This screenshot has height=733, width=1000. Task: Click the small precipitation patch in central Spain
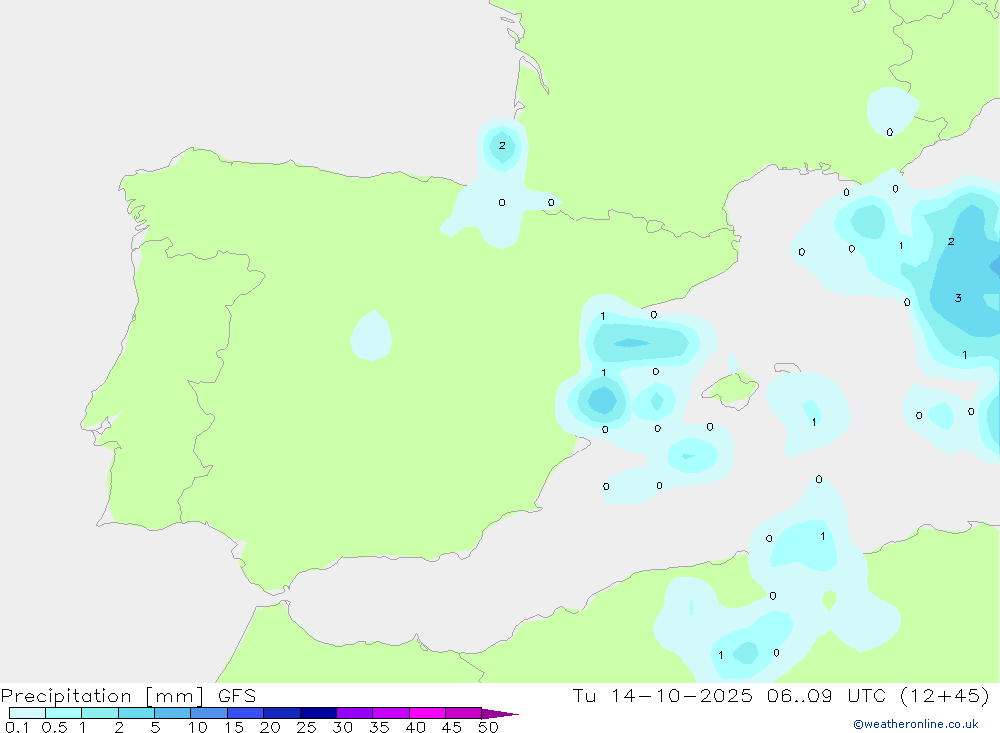[371, 336]
